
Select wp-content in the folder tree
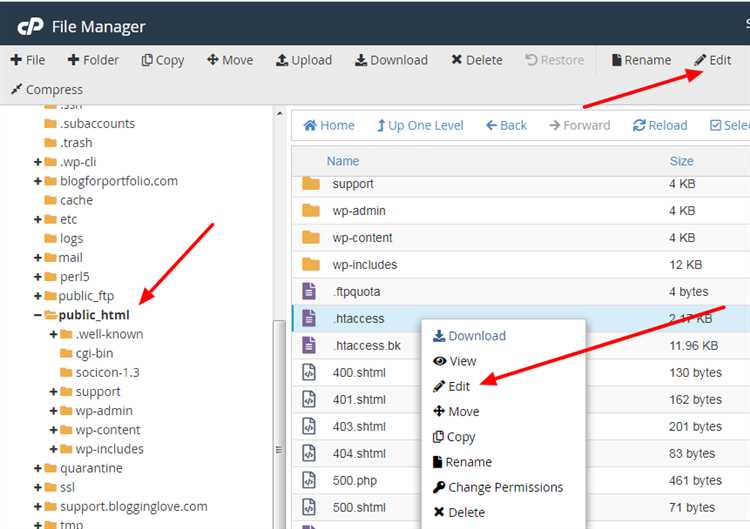[x=108, y=430]
